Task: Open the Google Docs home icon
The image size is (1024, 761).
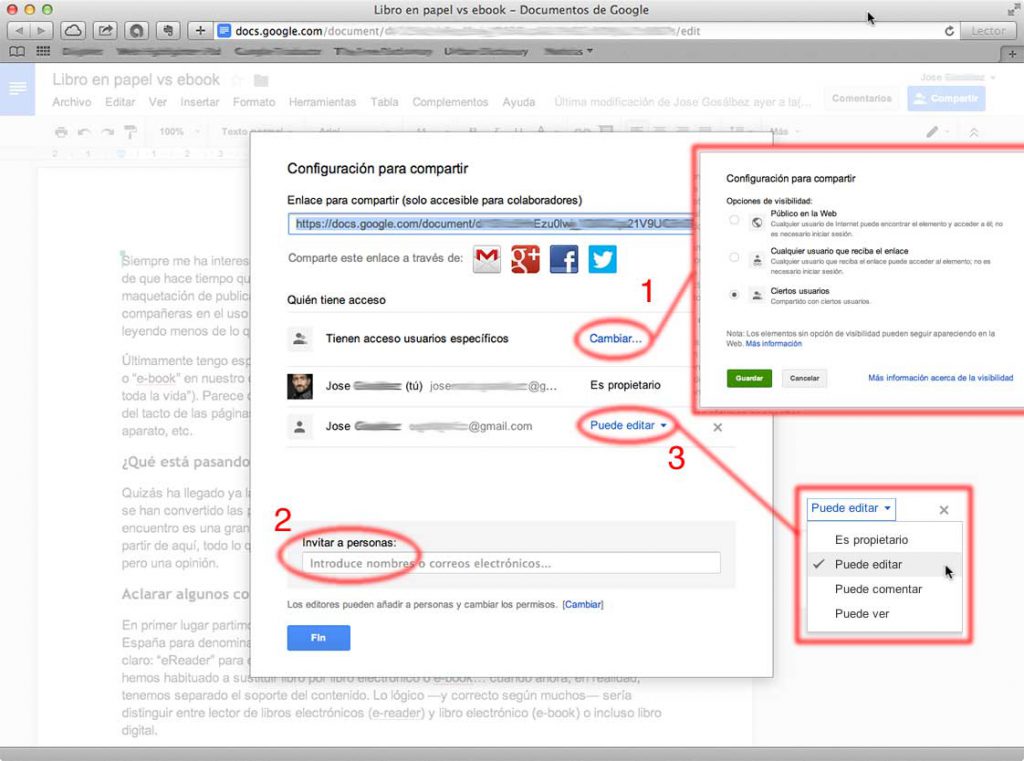Action: pyautogui.click(x=17, y=88)
